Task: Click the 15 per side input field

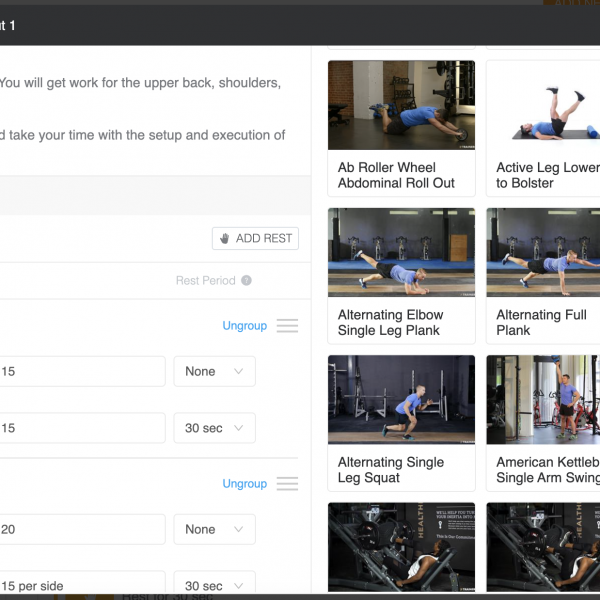Action: tap(82, 584)
